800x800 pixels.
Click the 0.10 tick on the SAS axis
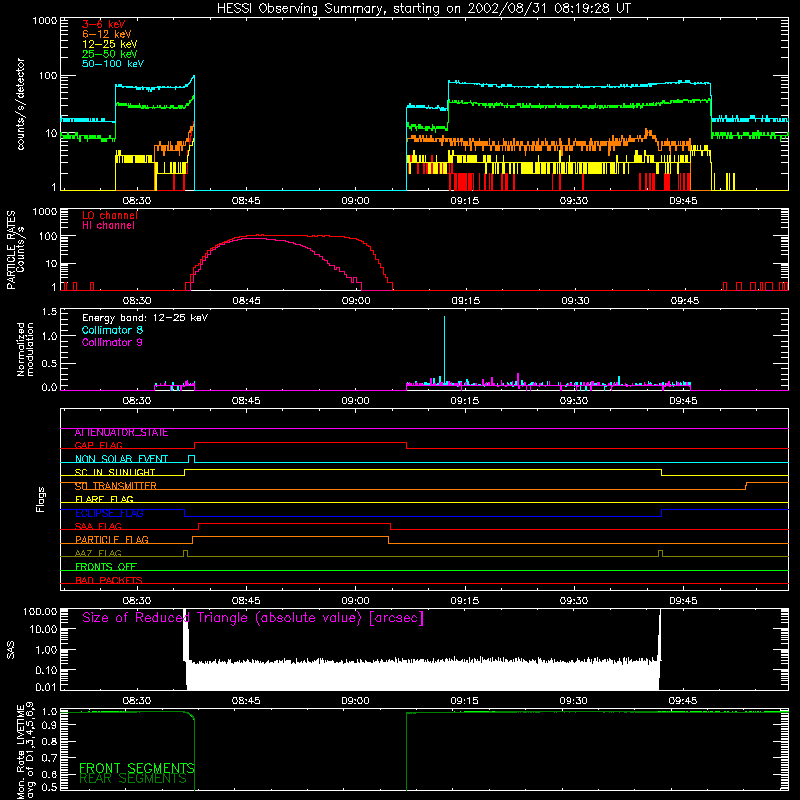tap(46, 670)
